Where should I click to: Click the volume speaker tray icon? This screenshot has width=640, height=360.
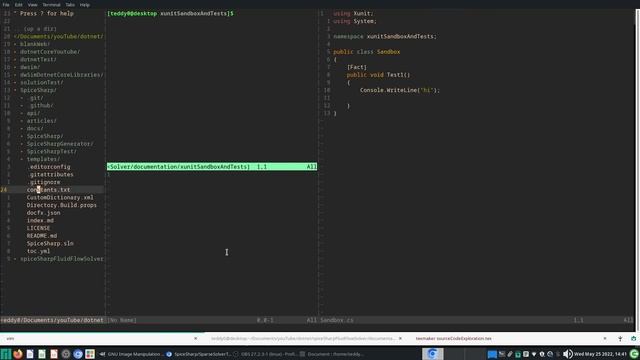567,354
